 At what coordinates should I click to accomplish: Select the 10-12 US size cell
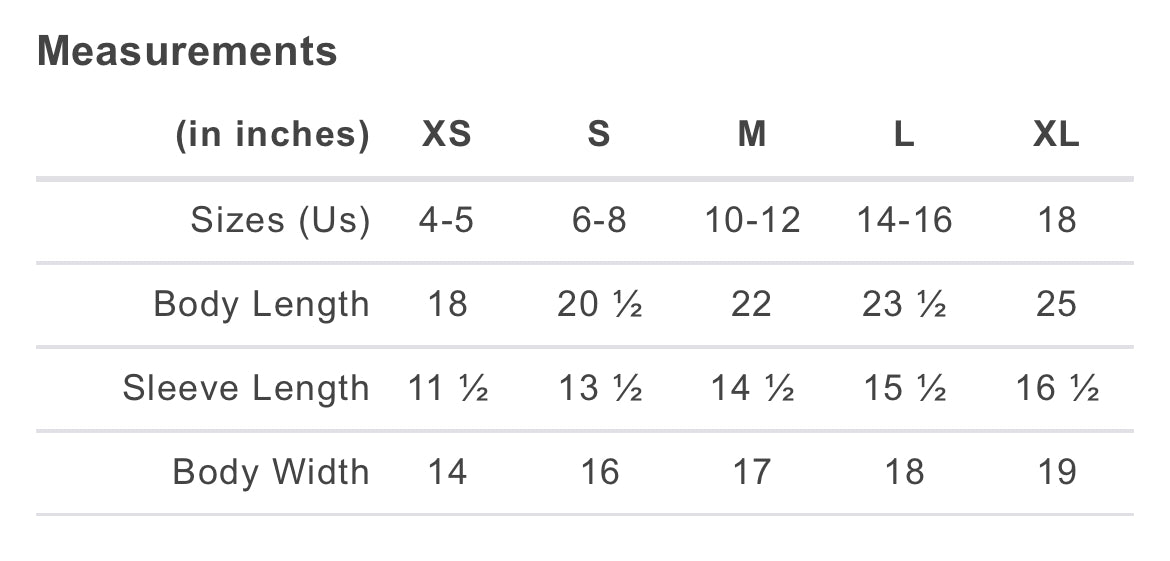(752, 220)
